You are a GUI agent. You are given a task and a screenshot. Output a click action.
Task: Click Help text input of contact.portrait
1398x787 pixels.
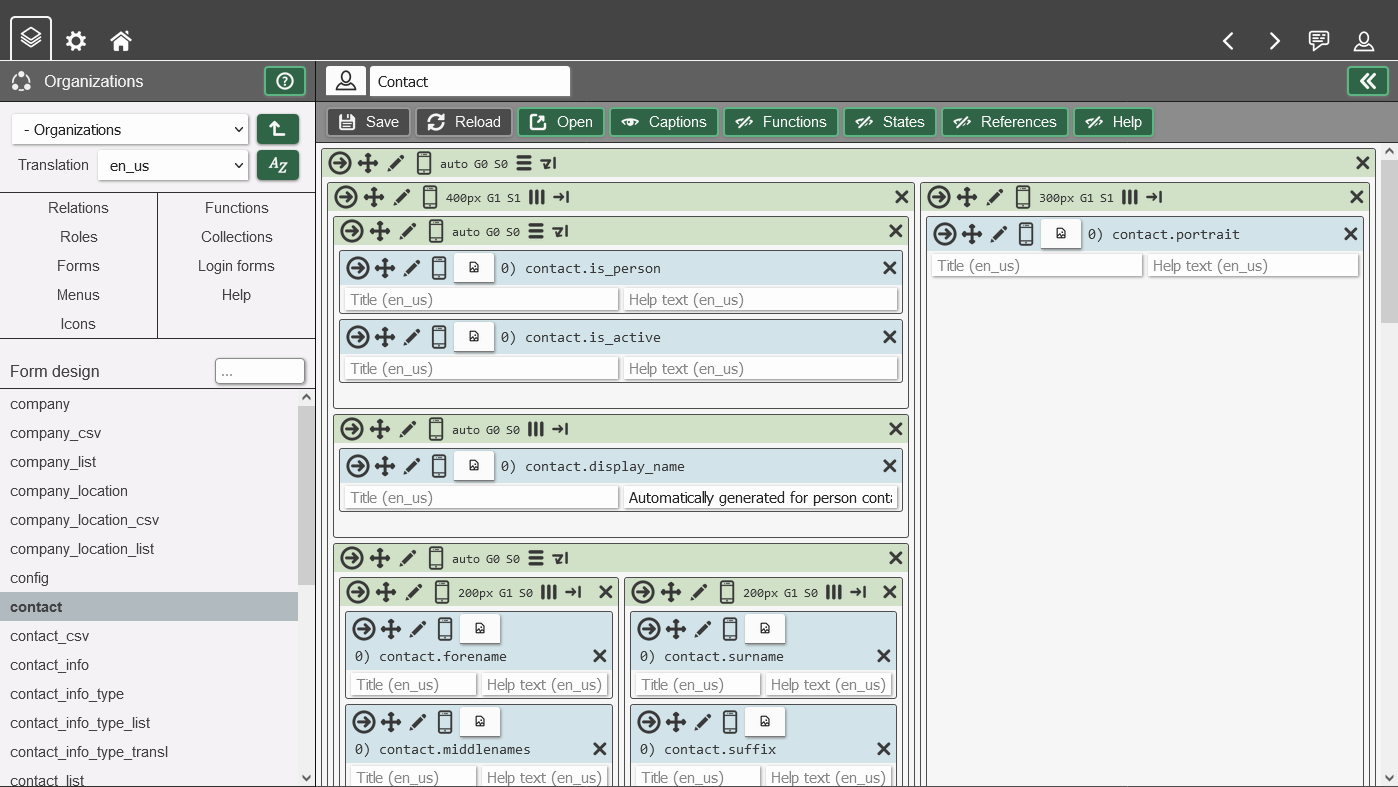coord(1253,266)
